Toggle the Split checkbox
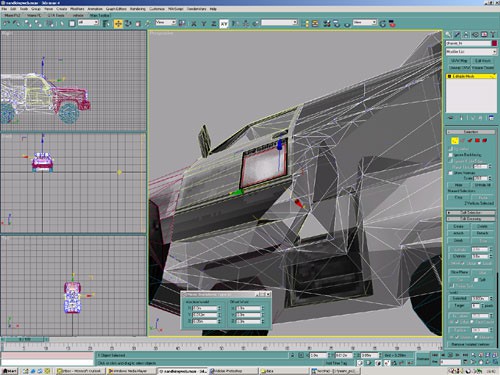Screen dimensions: 500x375 coord(476,280)
